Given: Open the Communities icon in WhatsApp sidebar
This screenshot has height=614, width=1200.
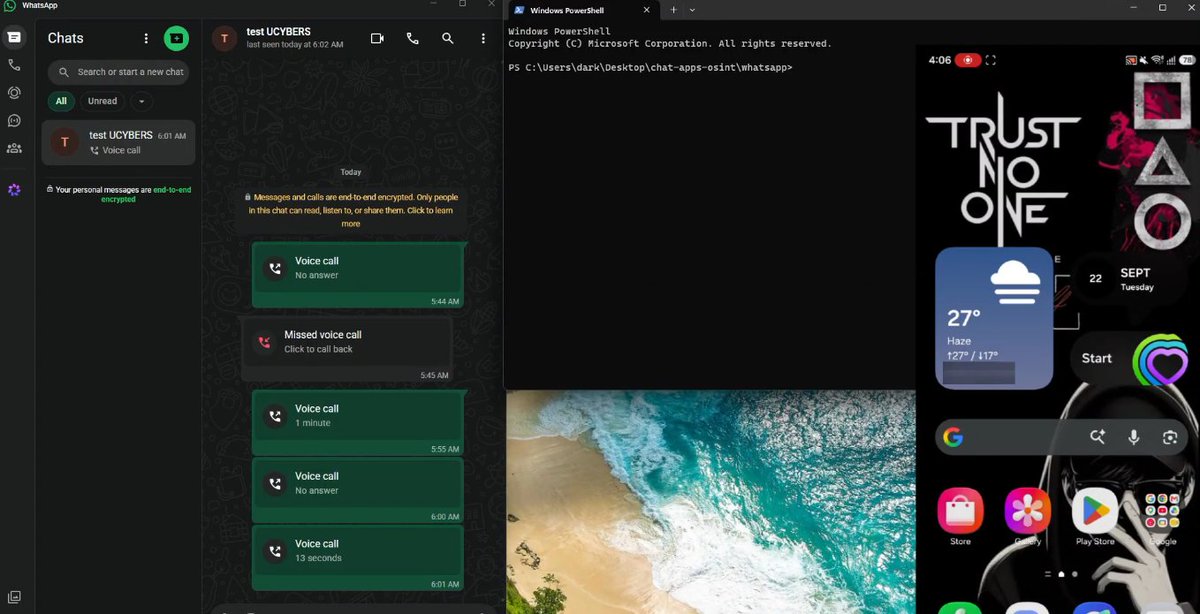Looking at the screenshot, I should tap(14, 148).
